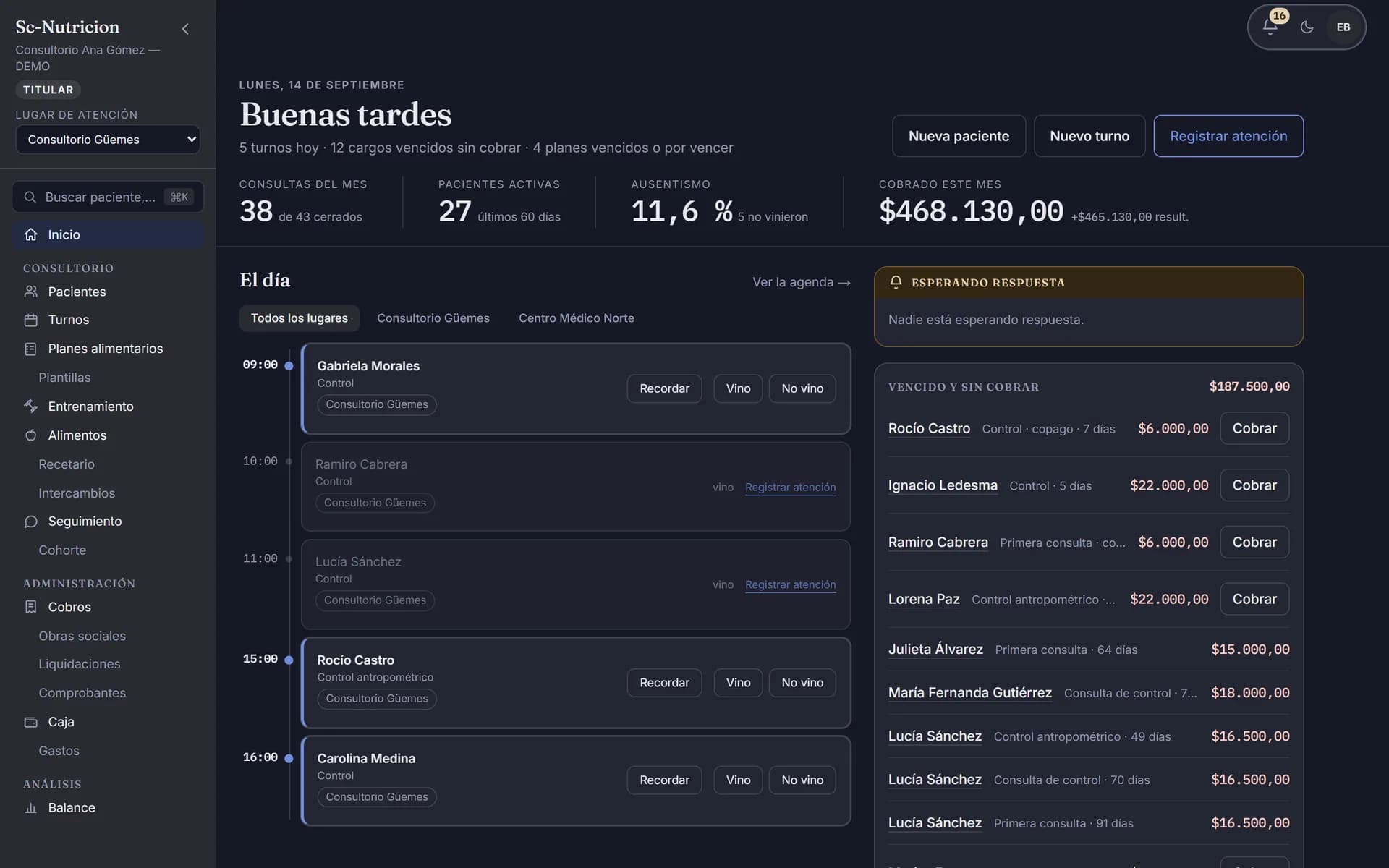Viewport: 1389px width, 868px height.
Task: Click Recordar for Gabriela Morales
Action: (x=664, y=388)
